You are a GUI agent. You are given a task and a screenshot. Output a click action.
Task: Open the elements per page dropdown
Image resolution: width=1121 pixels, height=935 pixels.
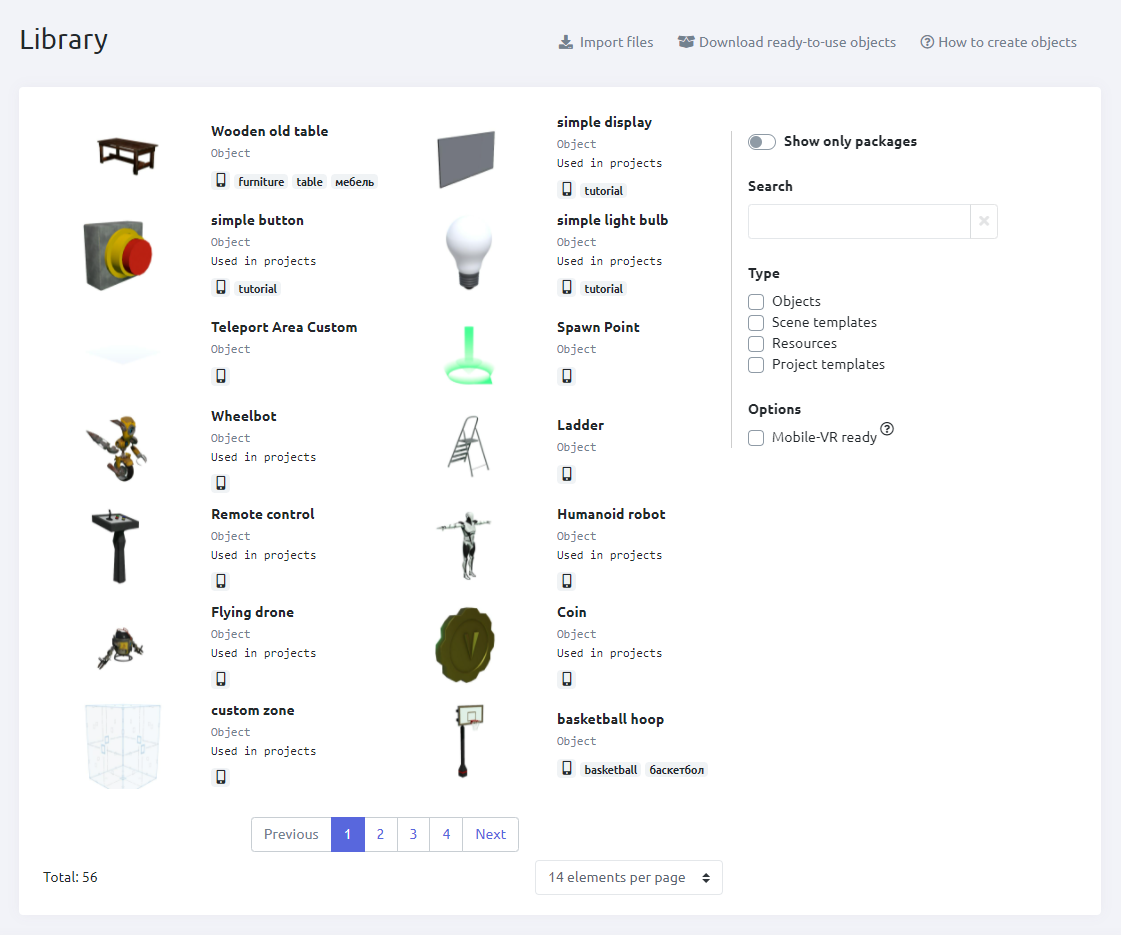pyautogui.click(x=628, y=877)
